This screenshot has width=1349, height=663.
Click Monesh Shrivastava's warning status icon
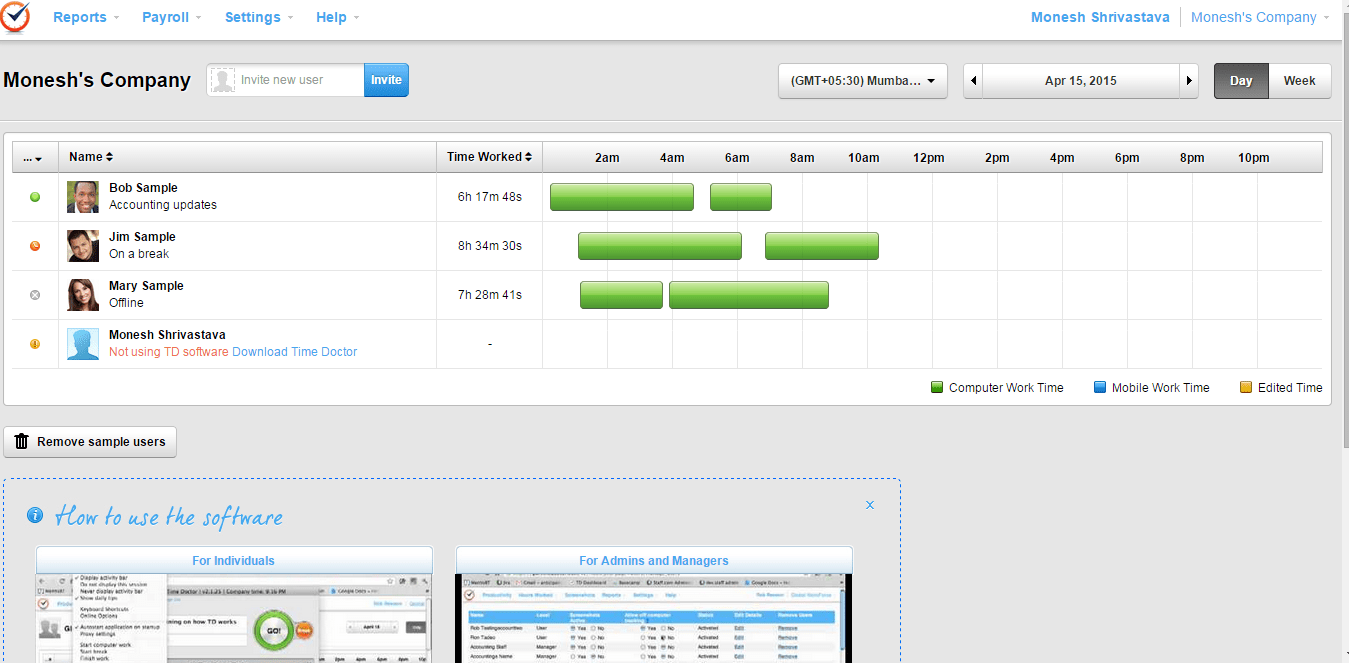coord(35,344)
